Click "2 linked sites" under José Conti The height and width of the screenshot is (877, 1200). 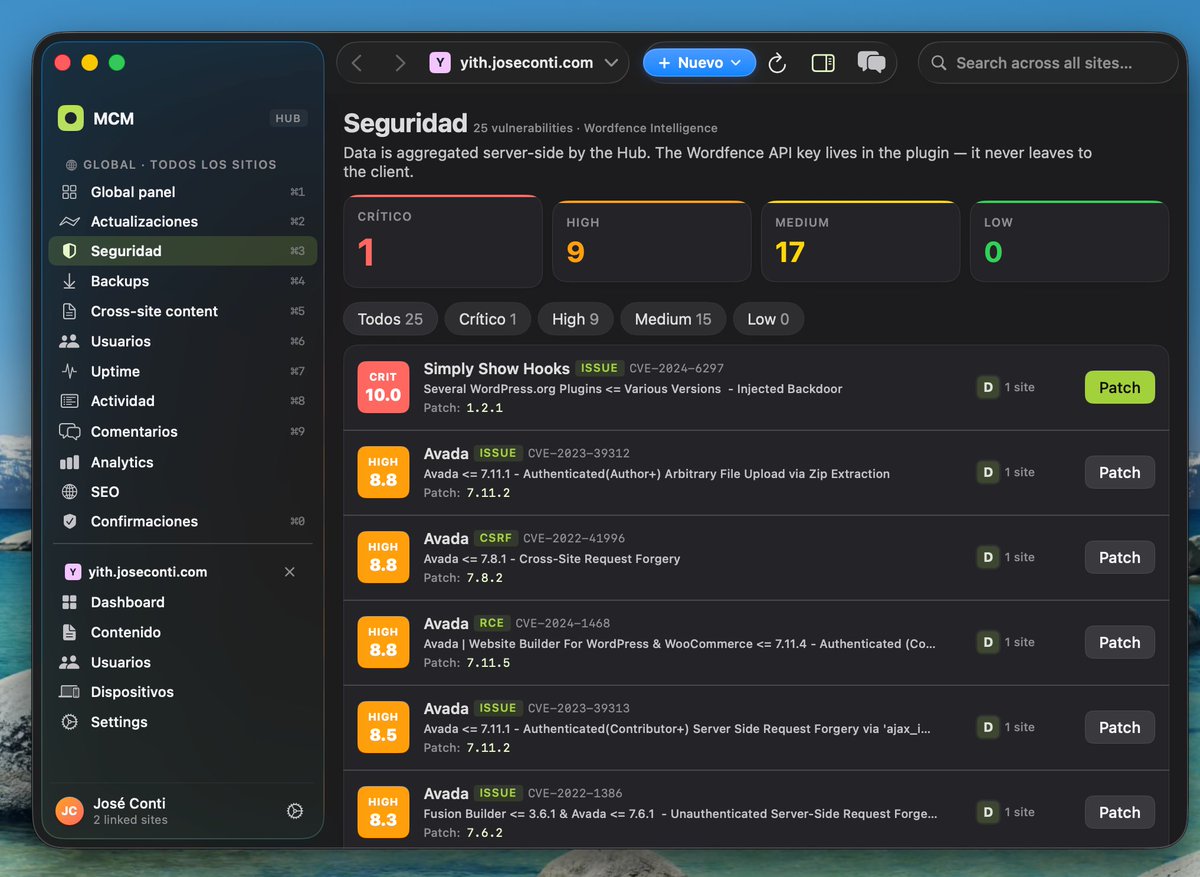coord(130,820)
